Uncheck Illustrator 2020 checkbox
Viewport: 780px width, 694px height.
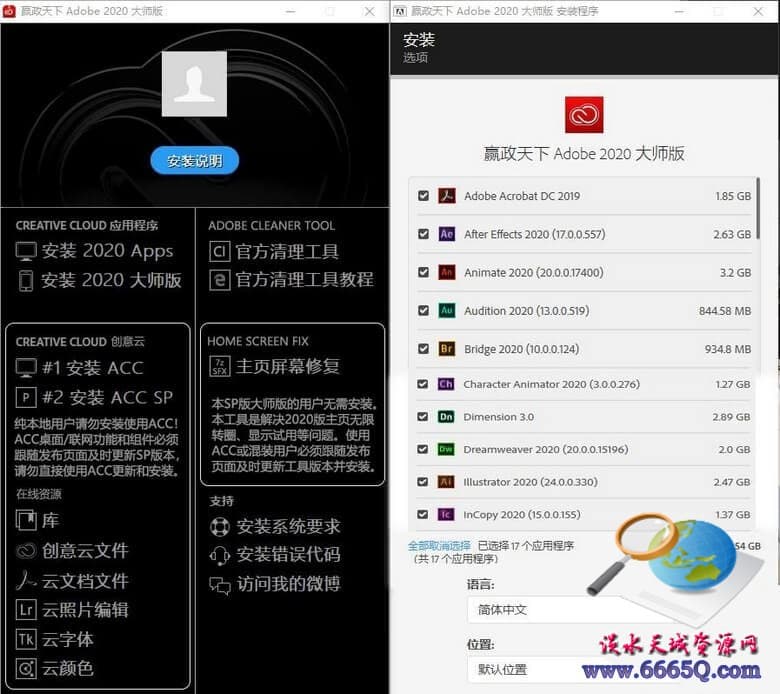[423, 482]
